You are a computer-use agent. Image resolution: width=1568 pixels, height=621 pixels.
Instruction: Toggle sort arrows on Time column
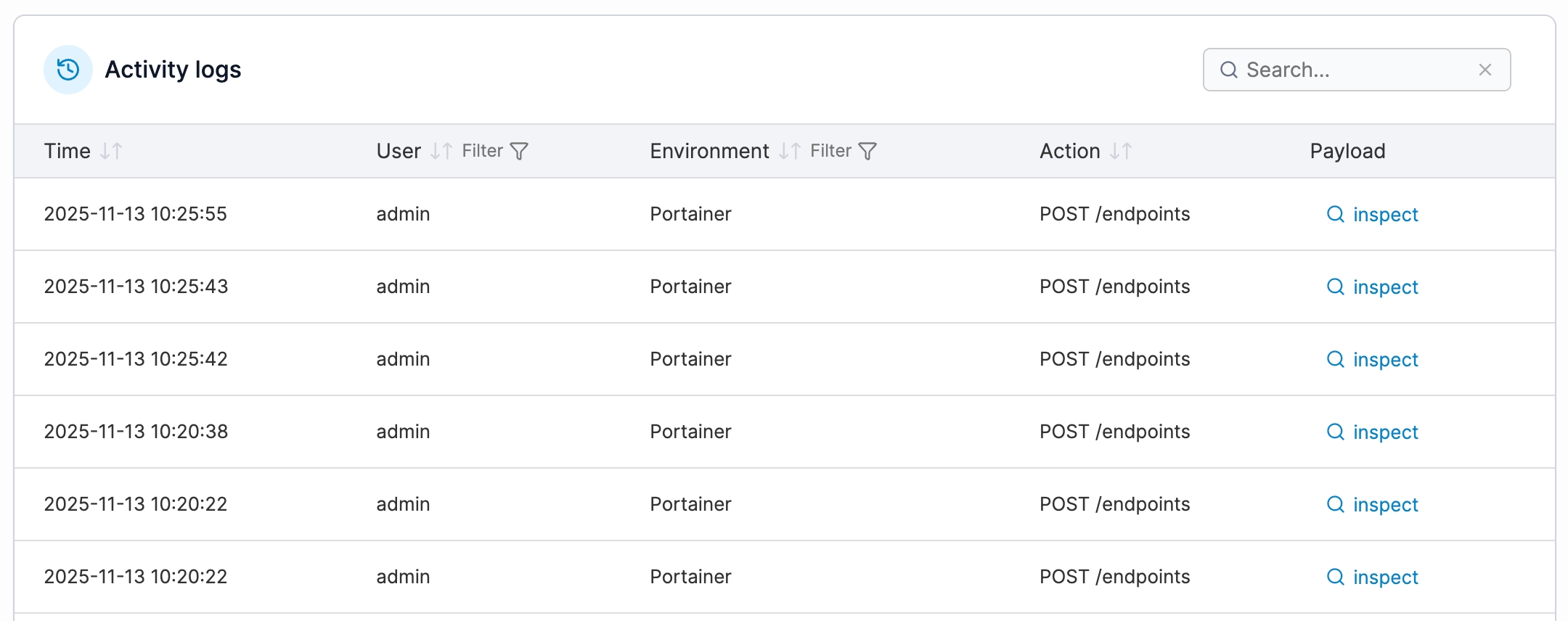pos(111,151)
